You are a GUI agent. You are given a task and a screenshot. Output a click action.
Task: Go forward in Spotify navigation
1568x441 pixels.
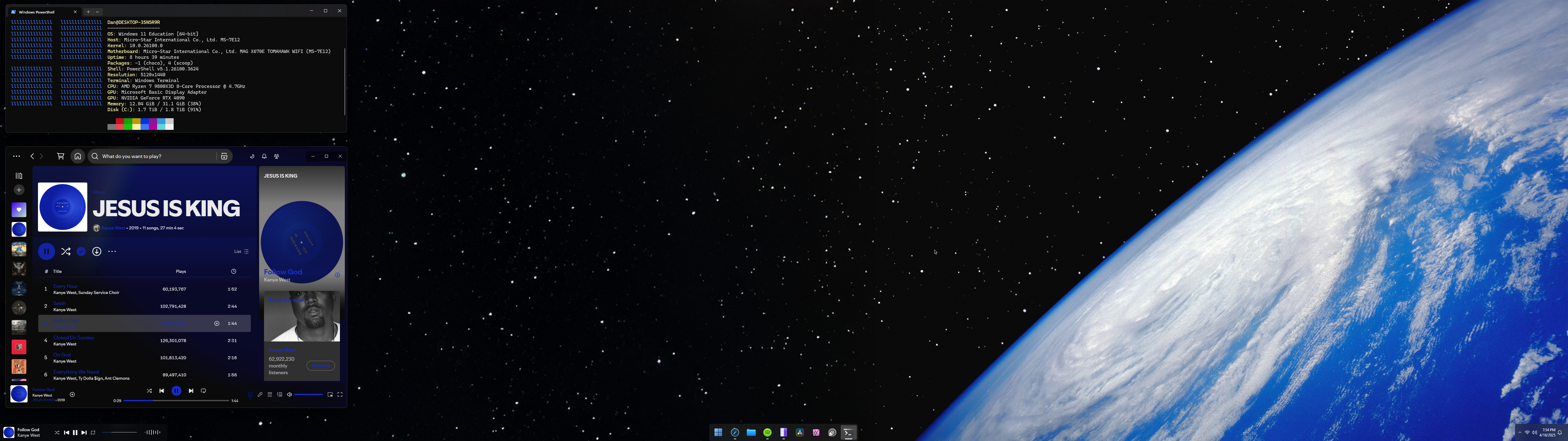point(41,156)
